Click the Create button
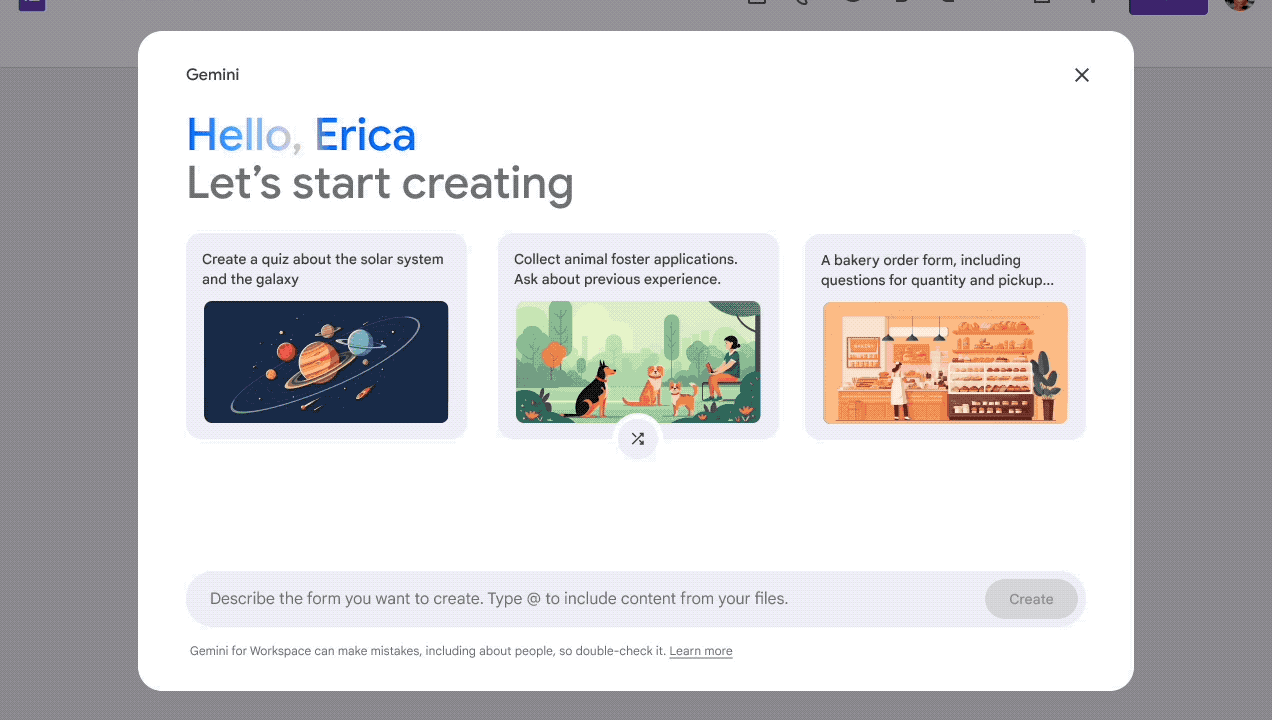 (1031, 599)
